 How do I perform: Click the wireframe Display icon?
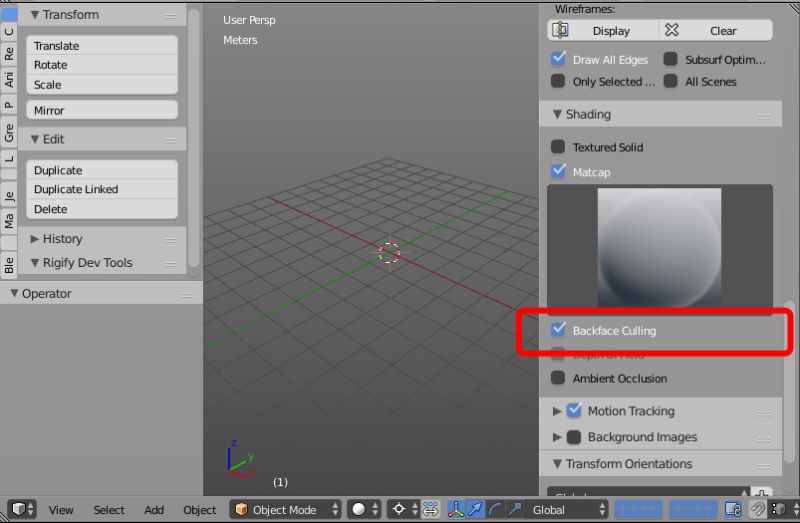click(x=560, y=30)
